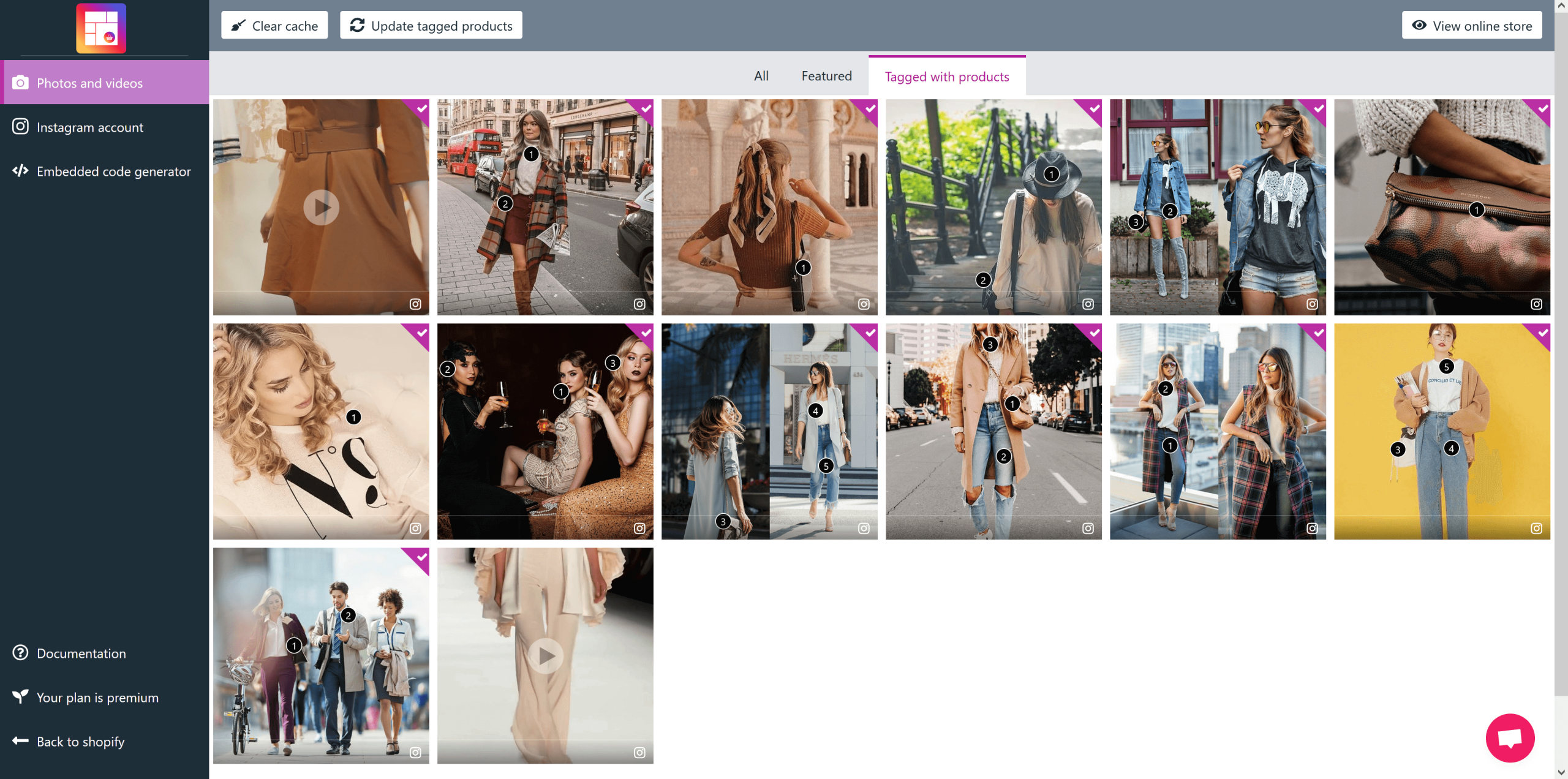Click Update tagged products button
1568x779 pixels.
(x=431, y=26)
